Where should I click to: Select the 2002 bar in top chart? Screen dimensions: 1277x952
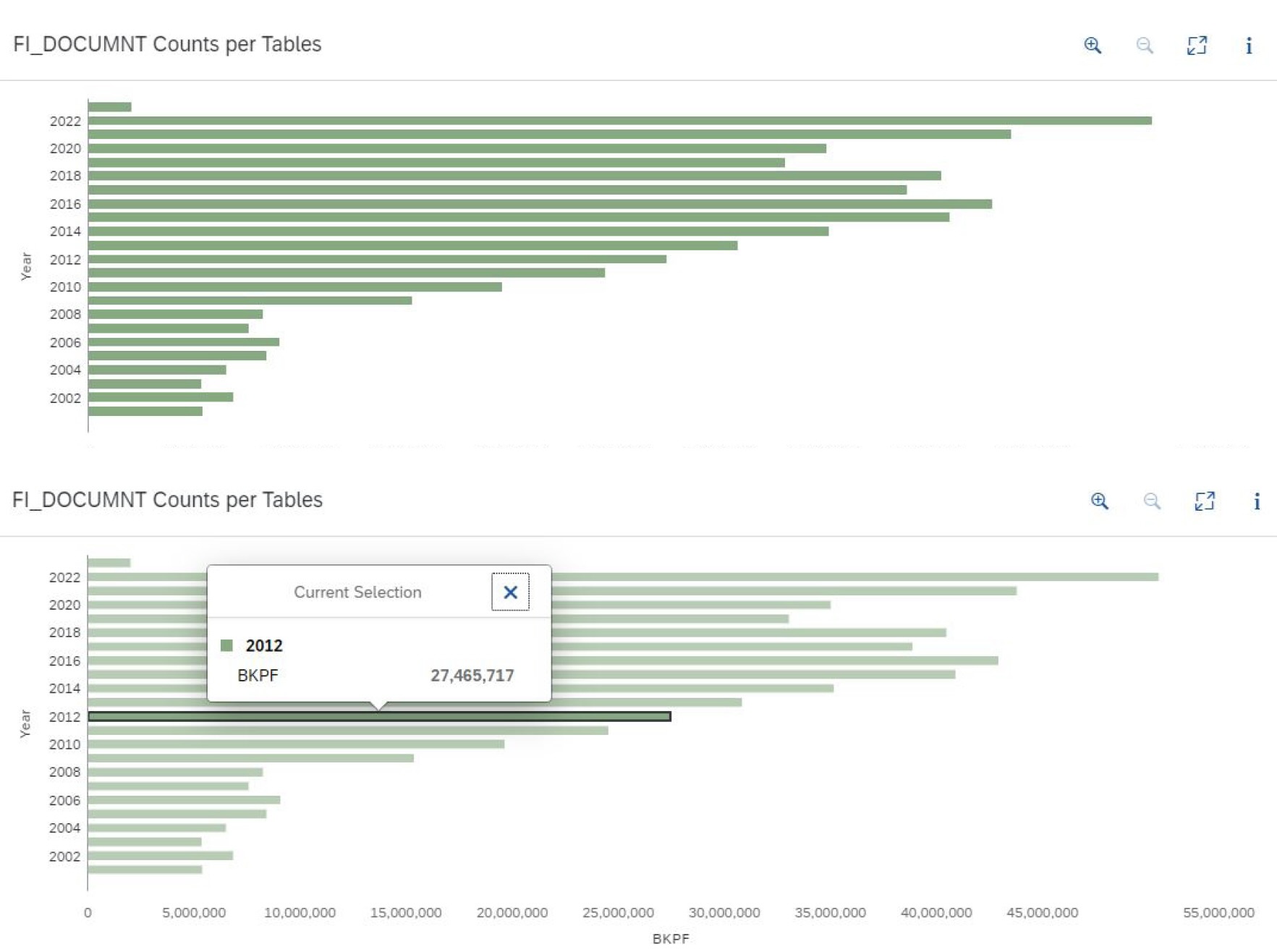coord(161,397)
